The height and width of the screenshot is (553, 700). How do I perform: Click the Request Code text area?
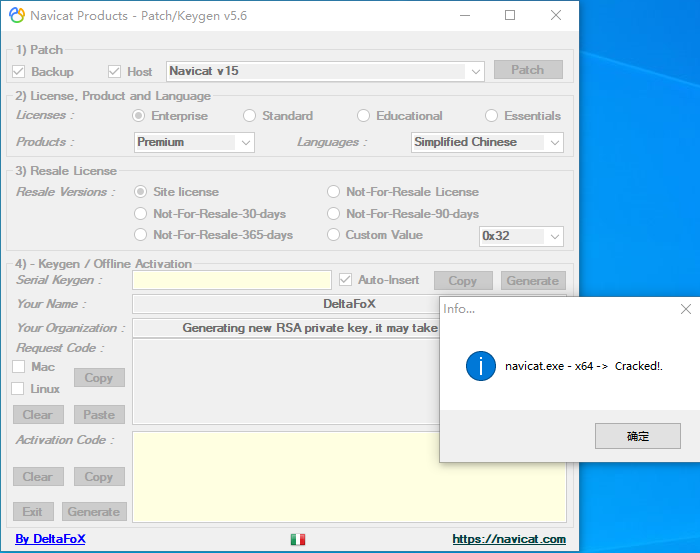pos(286,381)
